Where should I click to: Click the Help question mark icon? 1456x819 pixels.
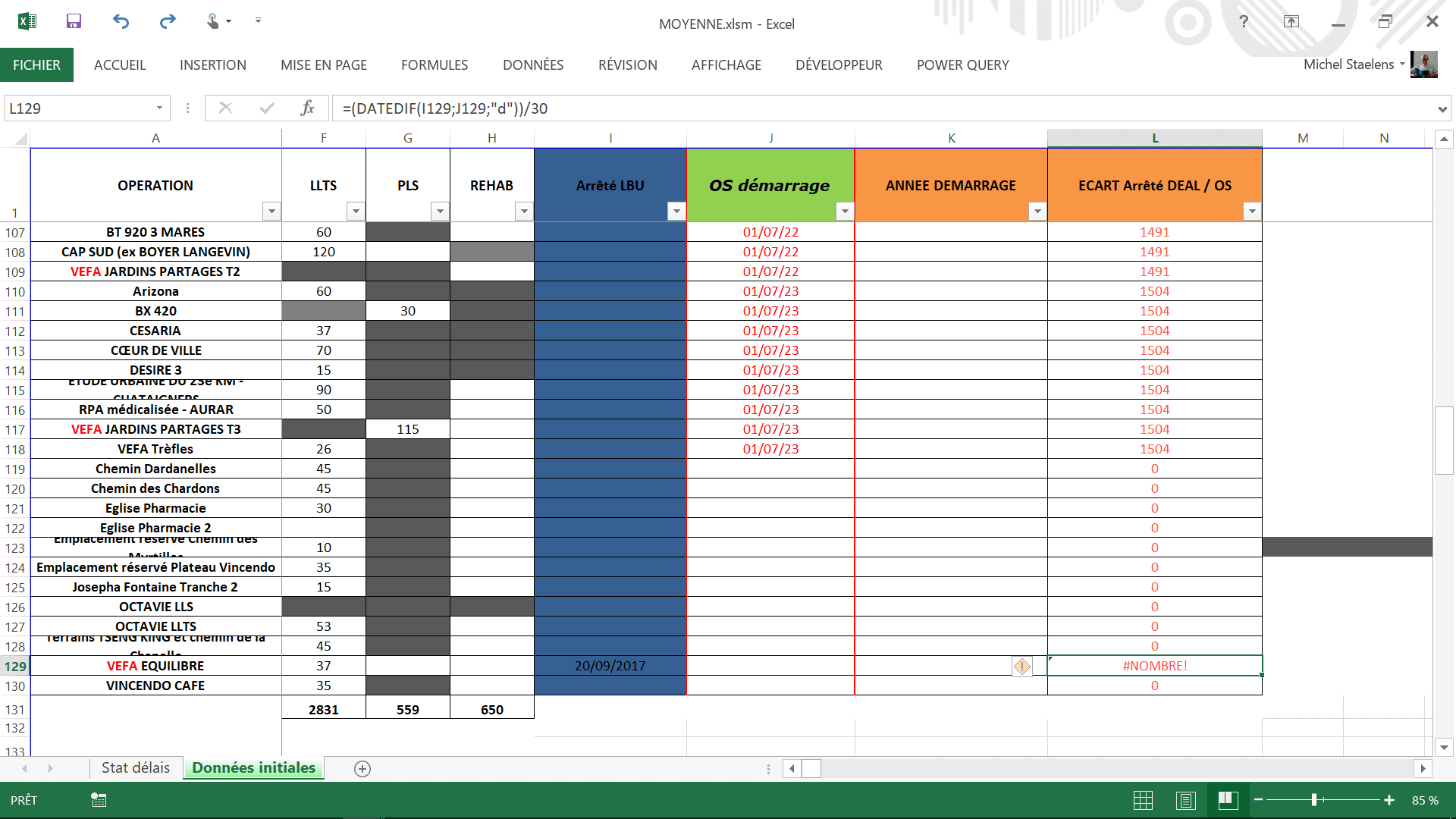[1244, 21]
